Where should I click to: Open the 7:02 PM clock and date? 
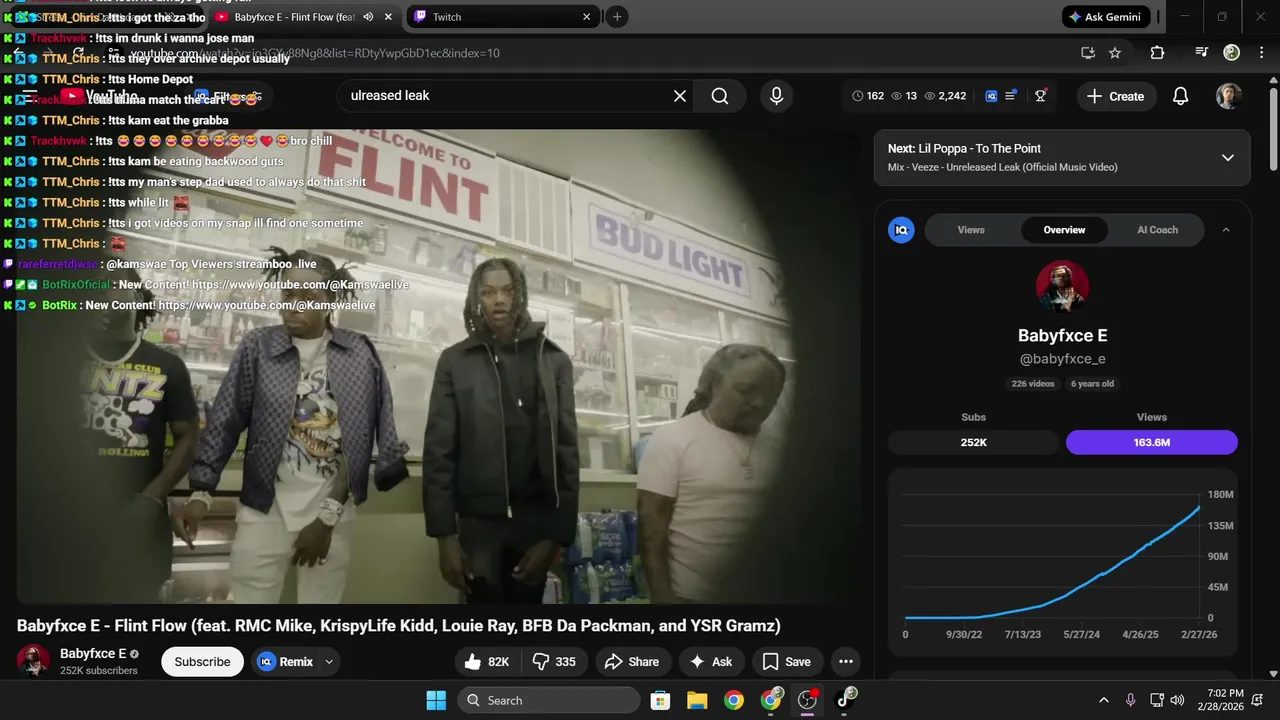pos(1222,700)
